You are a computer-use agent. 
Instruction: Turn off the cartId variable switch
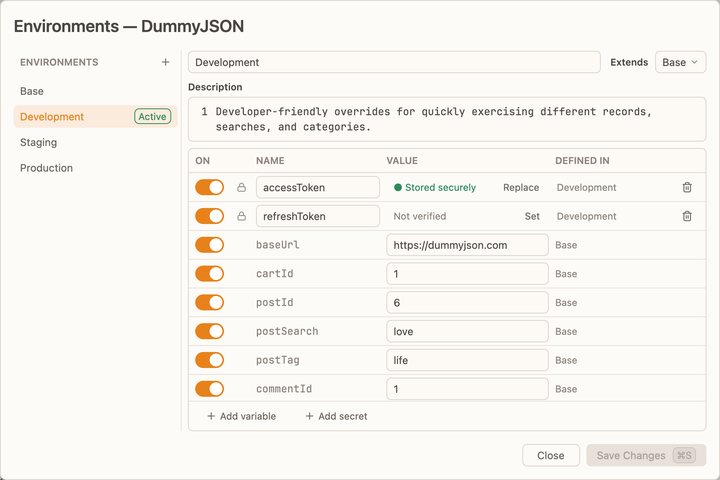(209, 274)
